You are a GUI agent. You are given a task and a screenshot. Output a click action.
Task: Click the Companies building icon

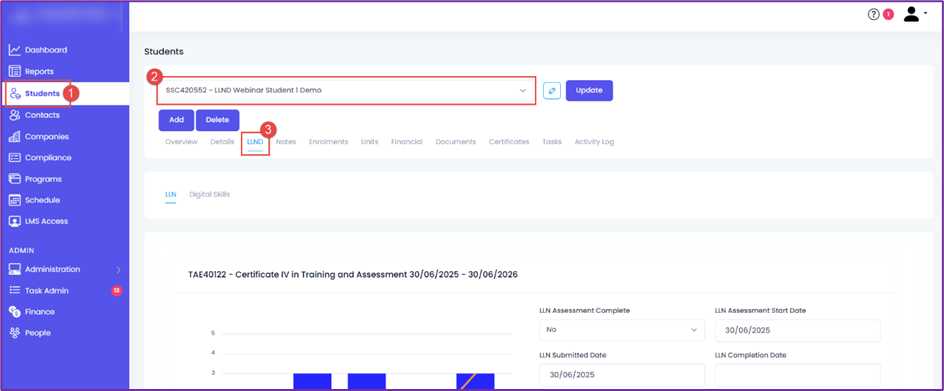coord(15,137)
